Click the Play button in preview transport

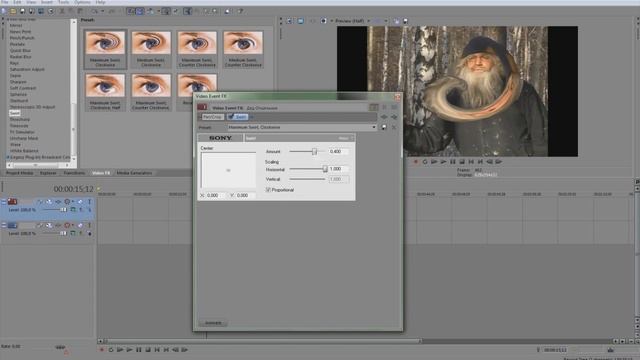tap(443, 162)
